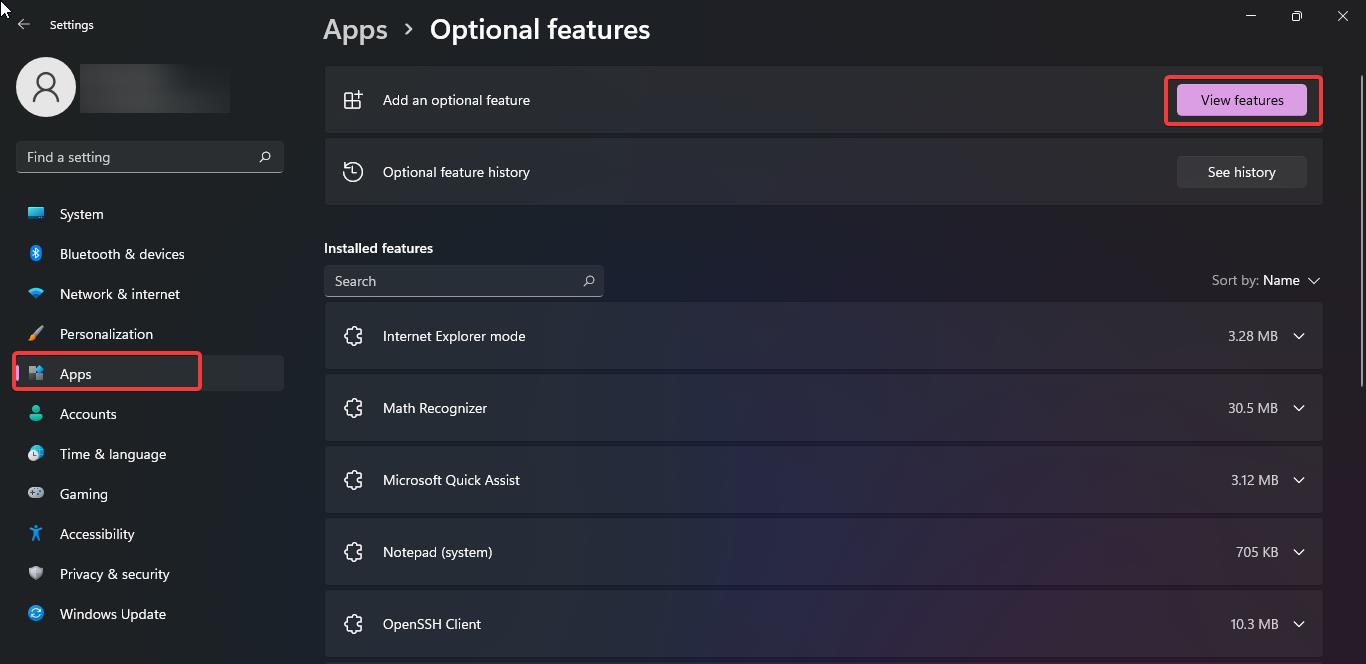Open the Sort by Name dropdown
The width and height of the screenshot is (1366, 664).
click(1266, 281)
